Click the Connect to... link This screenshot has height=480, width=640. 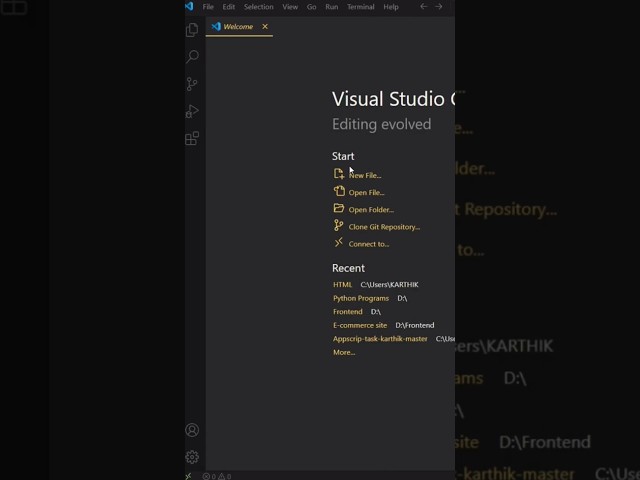point(369,244)
